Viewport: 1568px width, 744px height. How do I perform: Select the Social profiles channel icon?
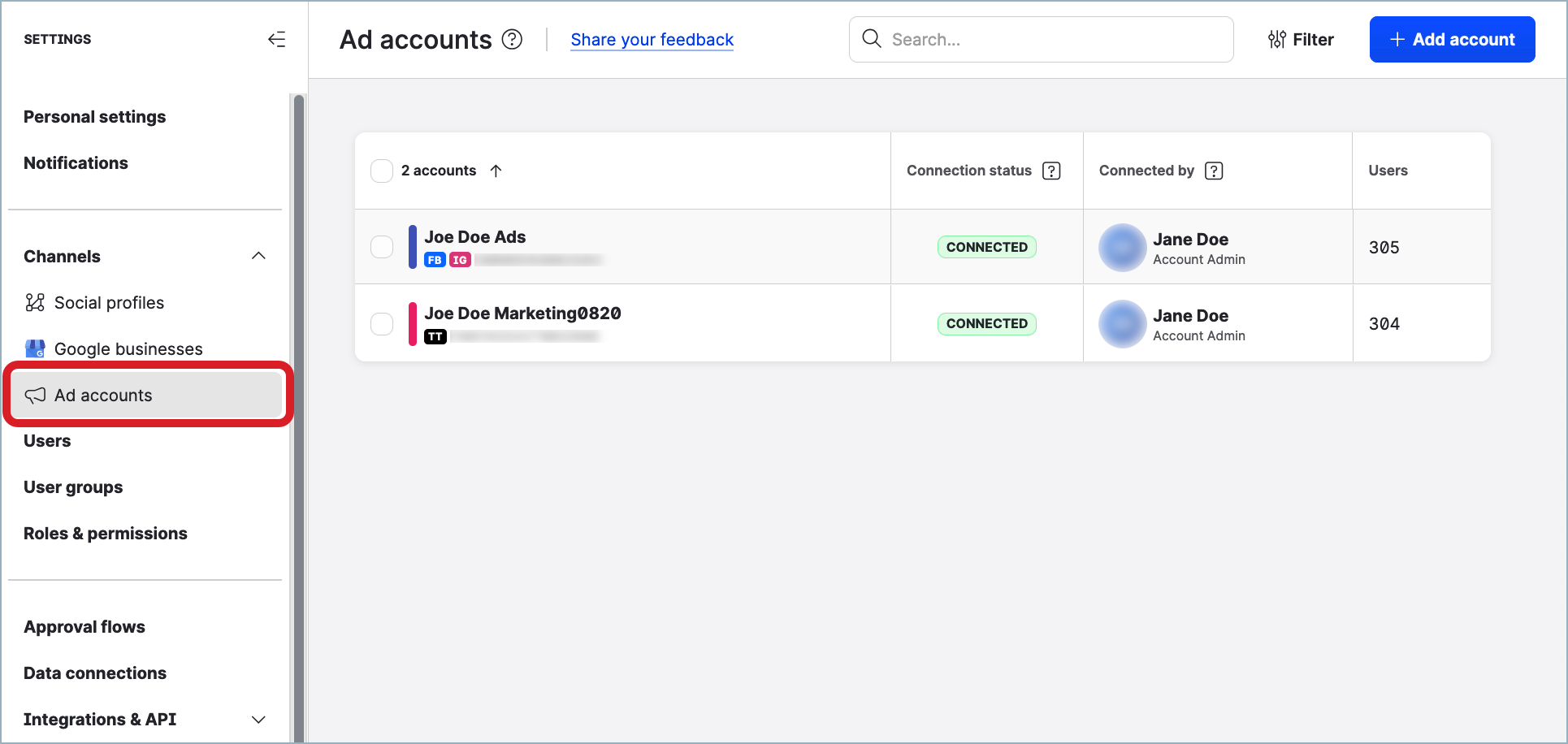[x=36, y=302]
